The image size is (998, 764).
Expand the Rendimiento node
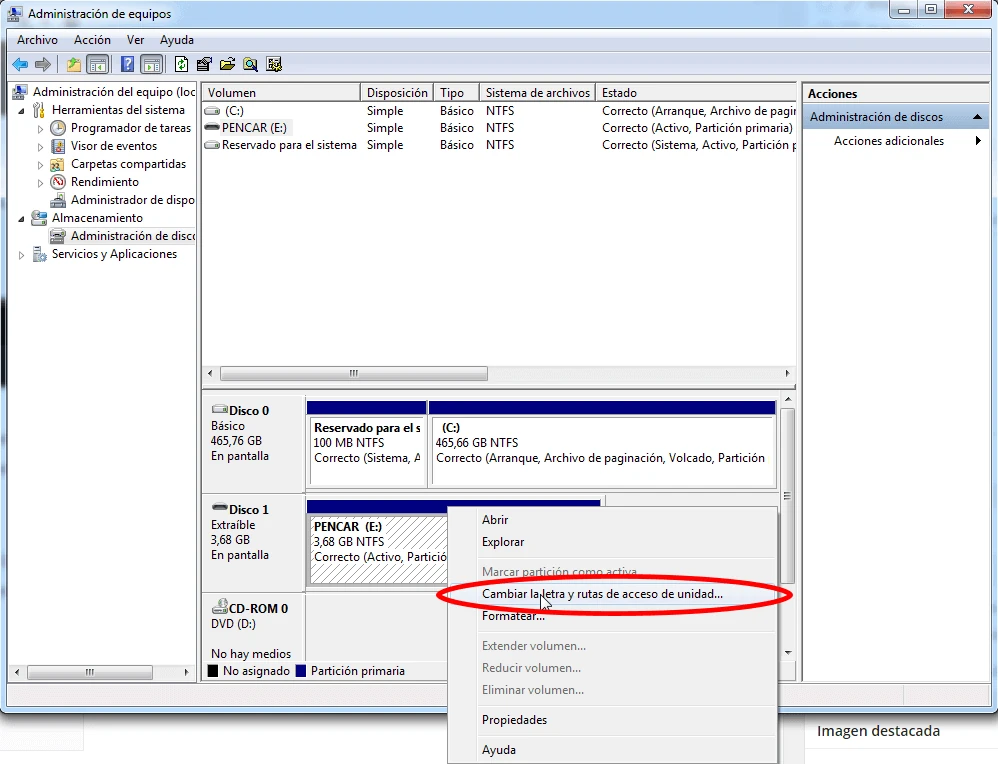tap(40, 183)
